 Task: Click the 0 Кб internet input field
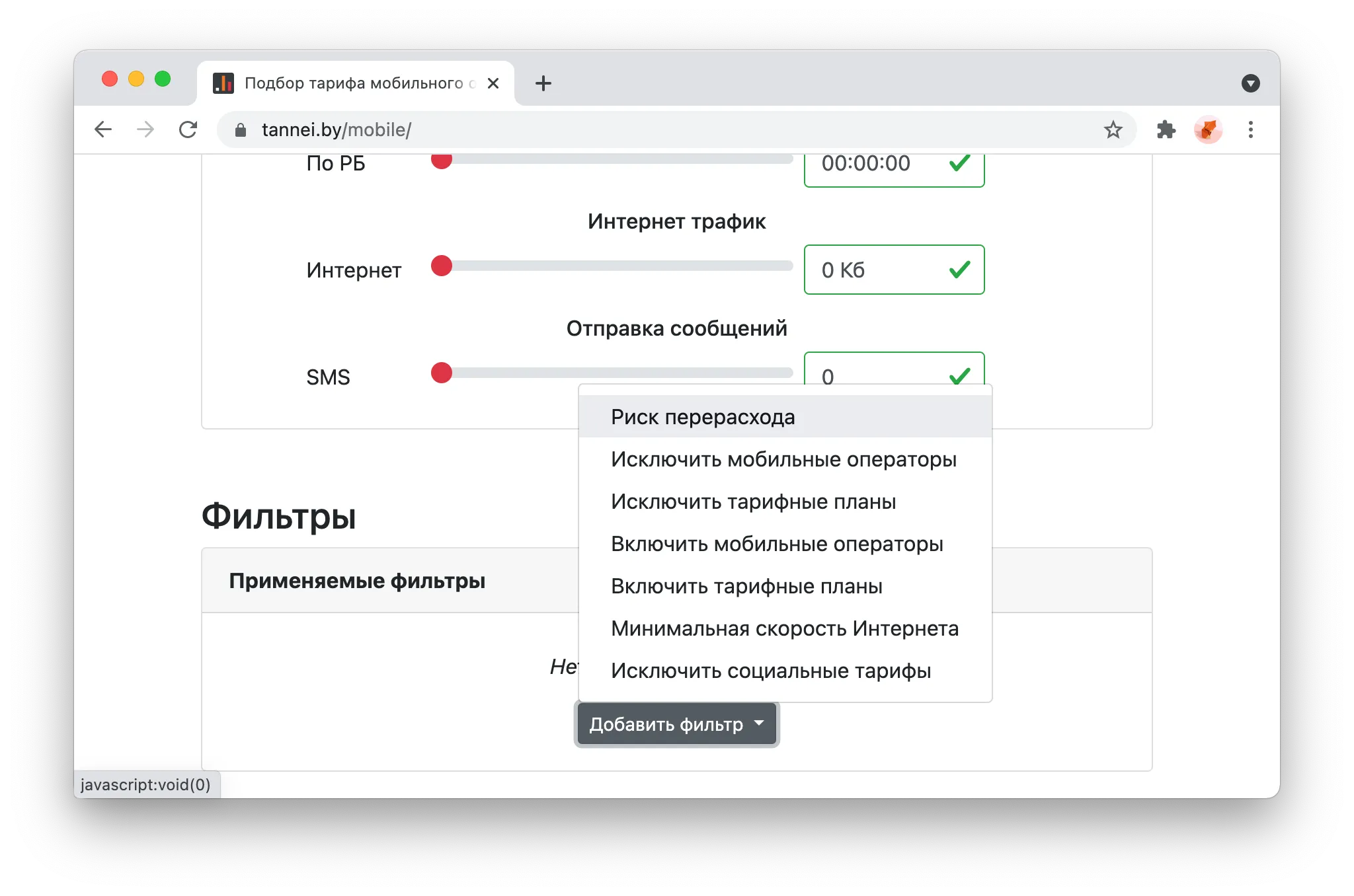coord(894,270)
